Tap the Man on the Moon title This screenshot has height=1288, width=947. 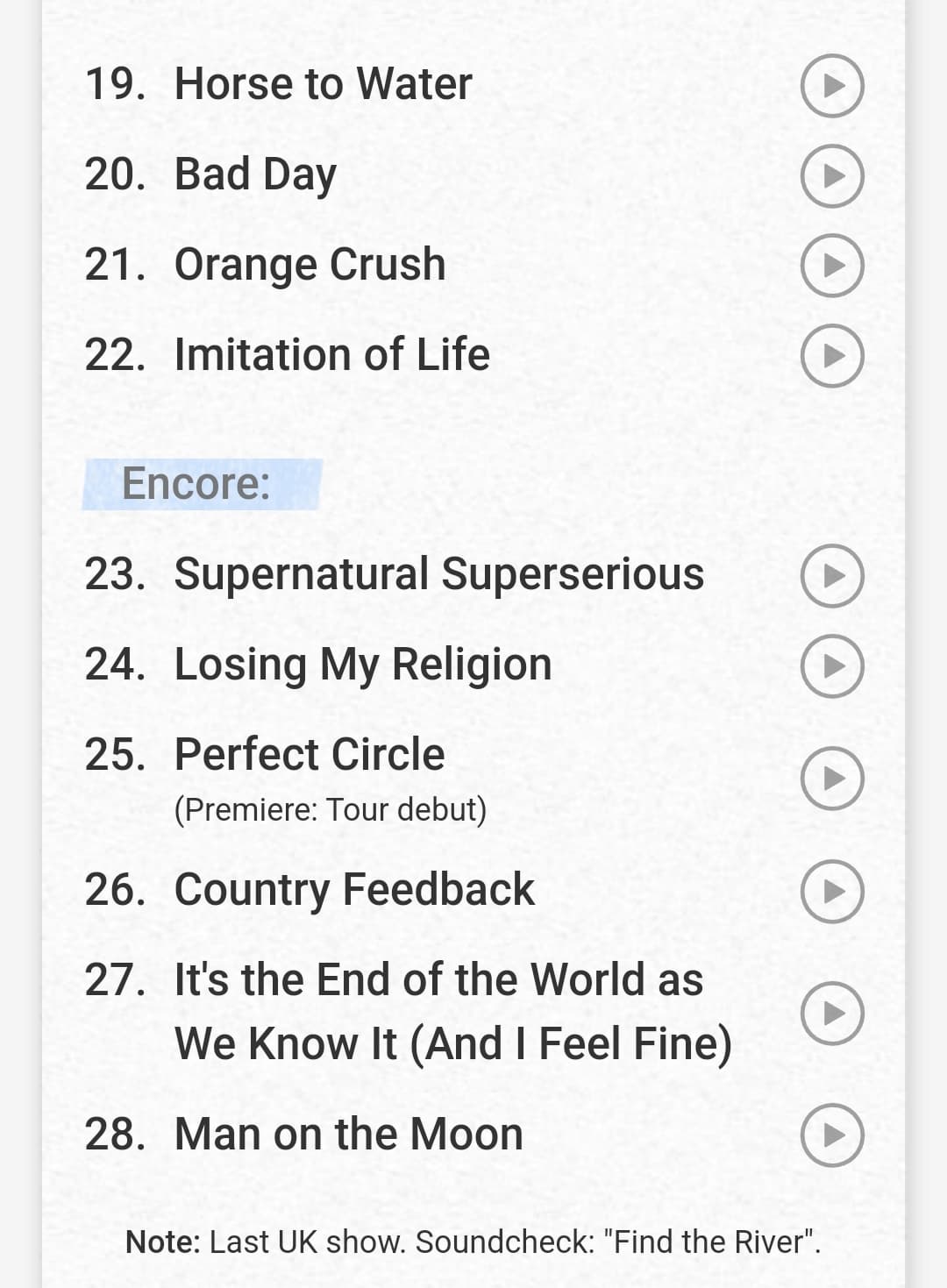pyautogui.click(x=349, y=1134)
